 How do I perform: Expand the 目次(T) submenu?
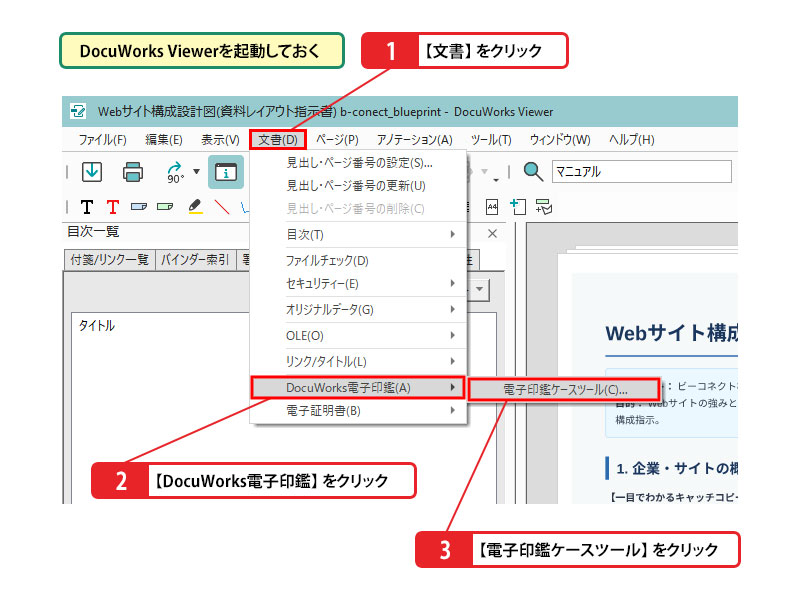[x=359, y=235]
